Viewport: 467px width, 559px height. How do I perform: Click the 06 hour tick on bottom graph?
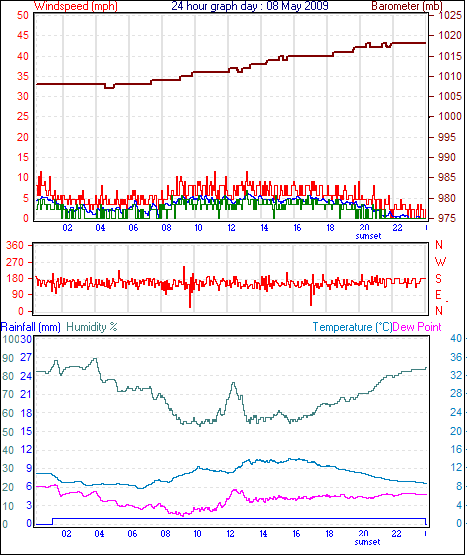tap(132, 534)
